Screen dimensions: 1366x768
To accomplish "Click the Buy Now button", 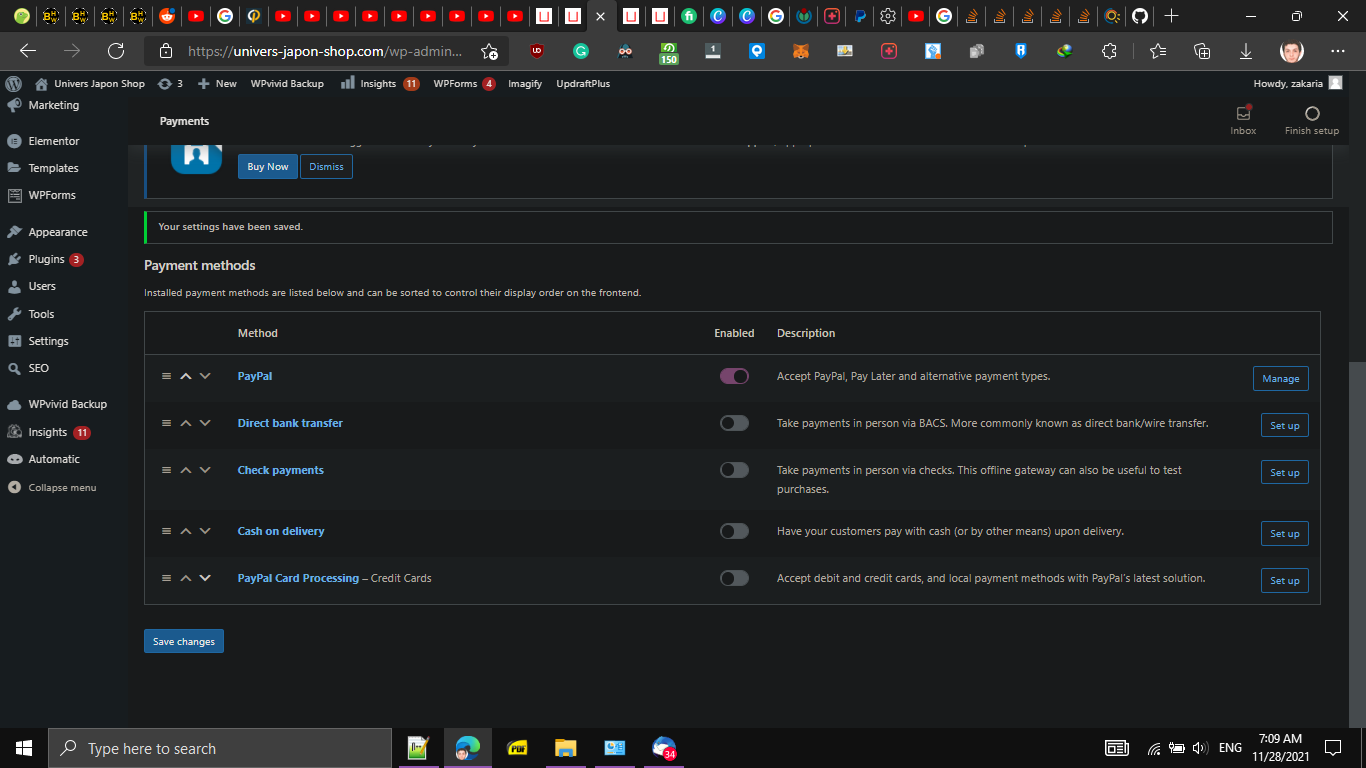I will tap(267, 166).
